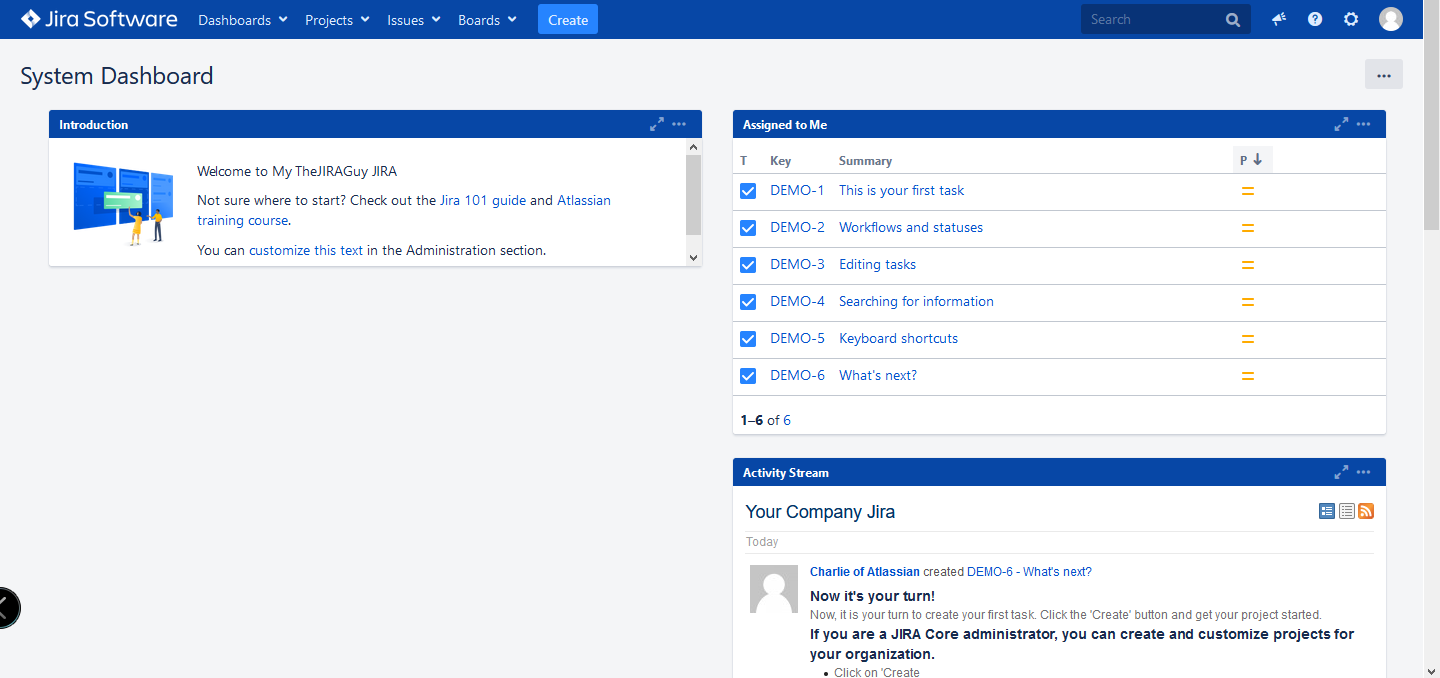
Task: Open the Introduction gadget options menu
Action: coord(679,124)
